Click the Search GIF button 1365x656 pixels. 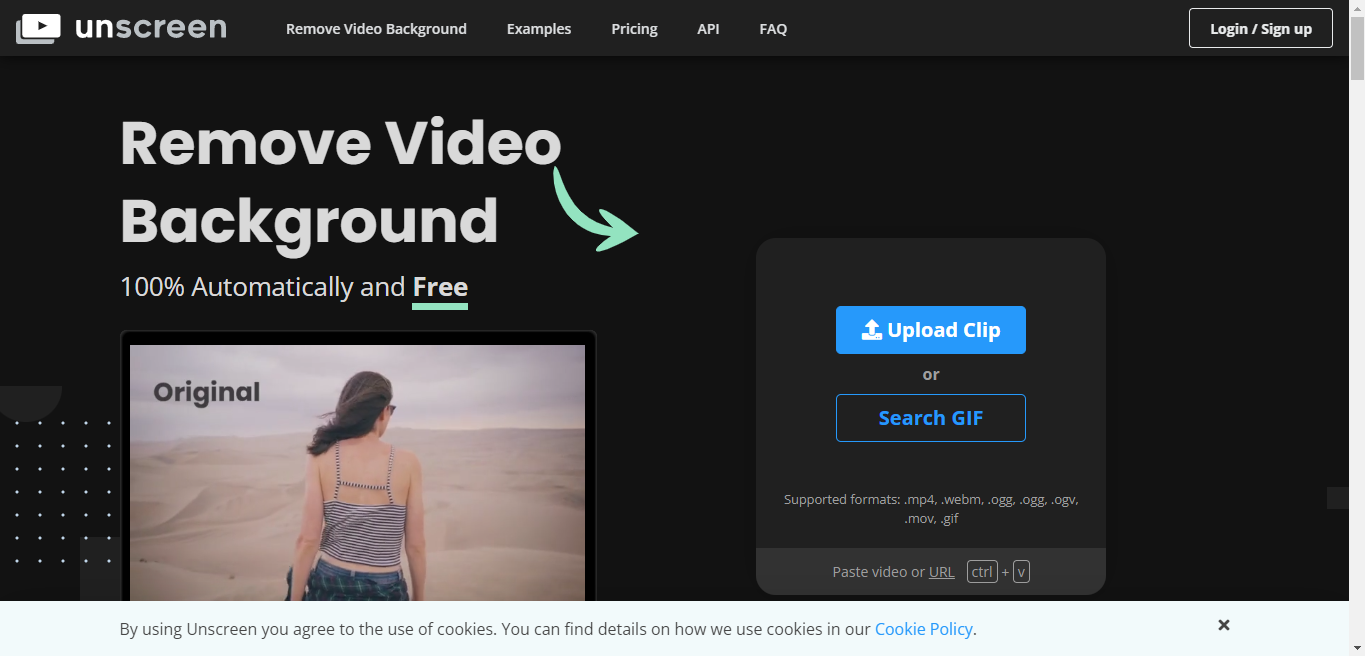tap(930, 418)
